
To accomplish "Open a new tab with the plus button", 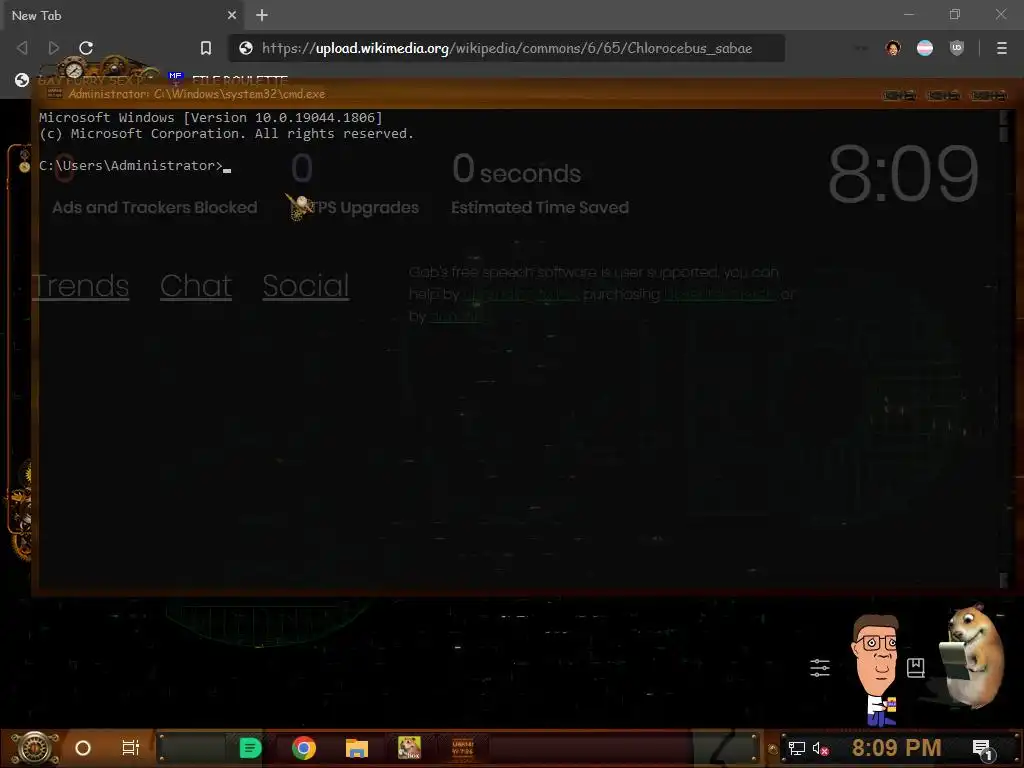I will point(262,15).
